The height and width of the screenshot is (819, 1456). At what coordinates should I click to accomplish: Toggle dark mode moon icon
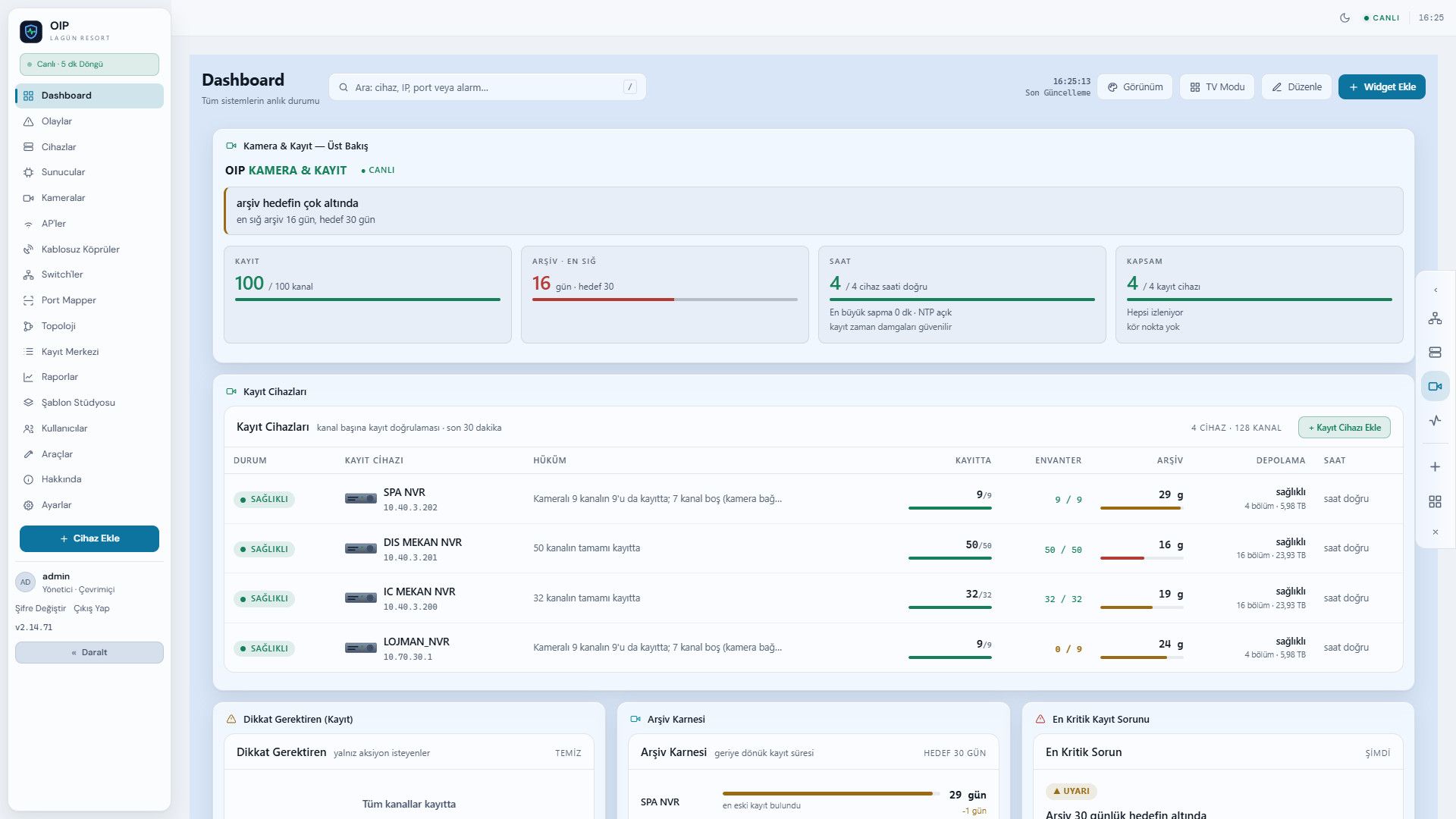1345,17
